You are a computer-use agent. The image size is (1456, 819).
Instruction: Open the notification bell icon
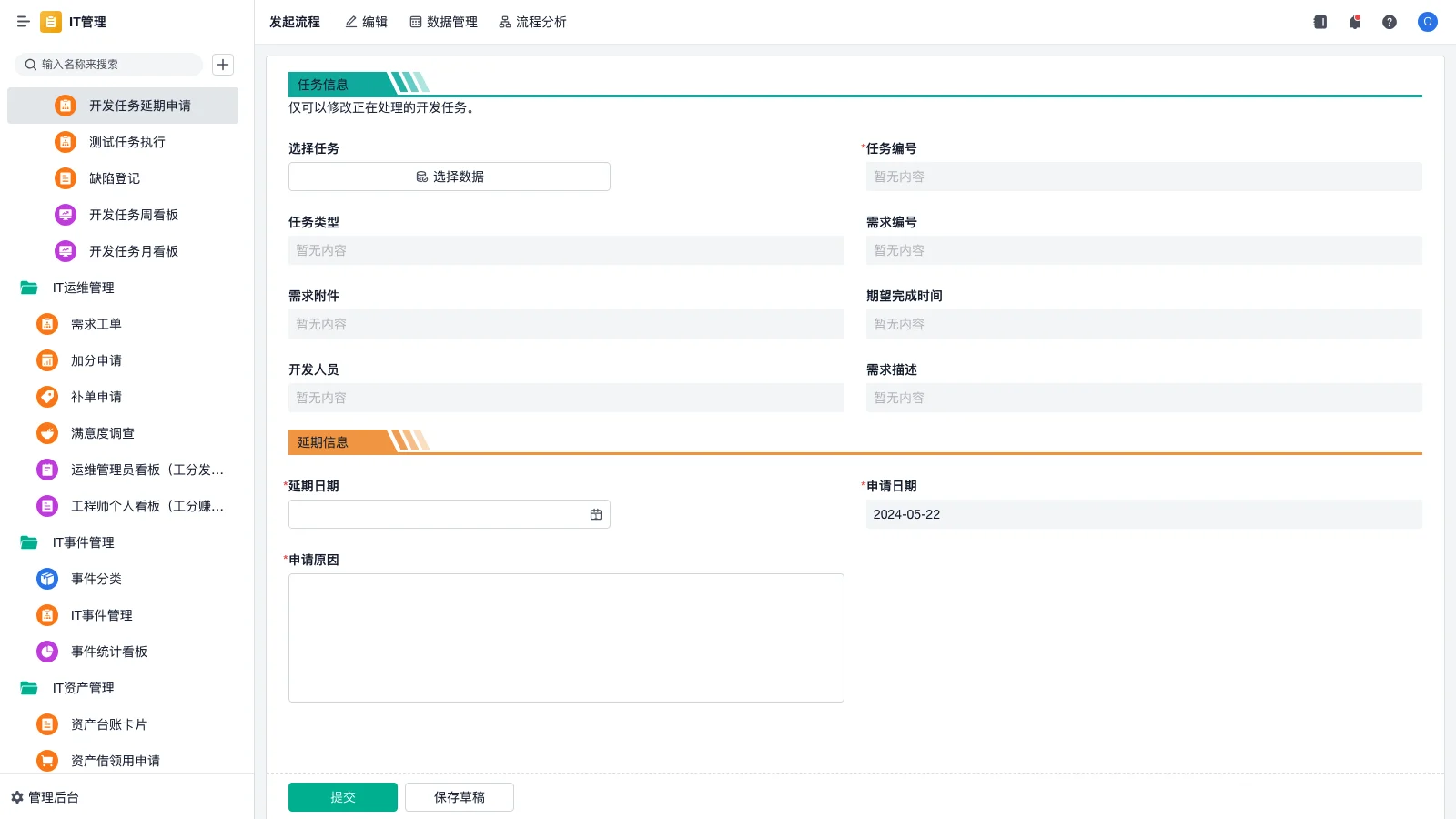point(1355,22)
